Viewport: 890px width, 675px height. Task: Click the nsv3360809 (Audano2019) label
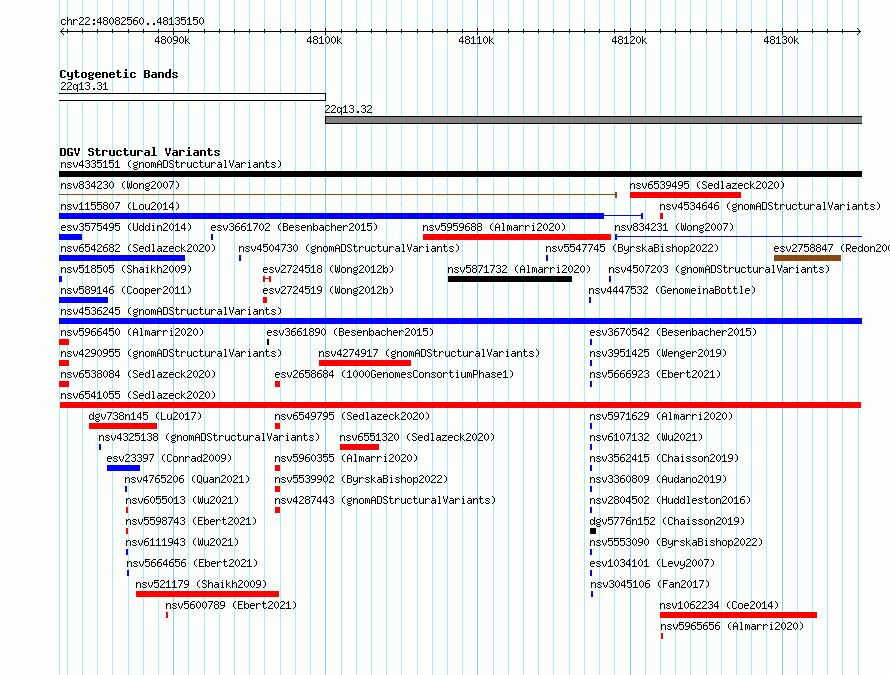[x=658, y=479]
